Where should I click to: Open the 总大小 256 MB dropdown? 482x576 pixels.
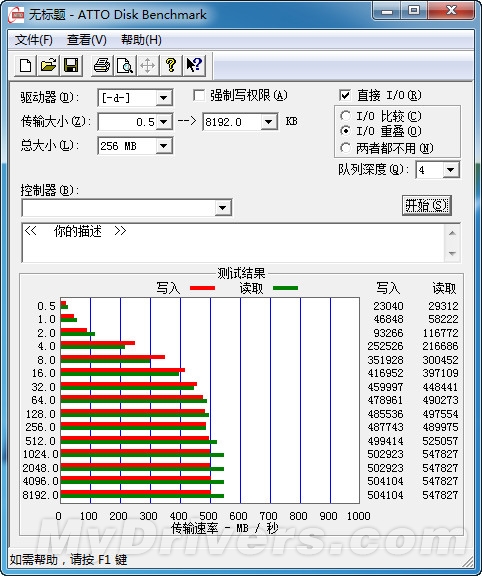click(163, 146)
